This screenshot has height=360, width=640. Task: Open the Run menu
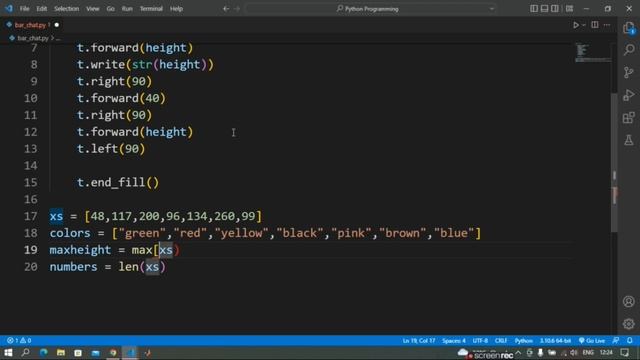(127, 9)
